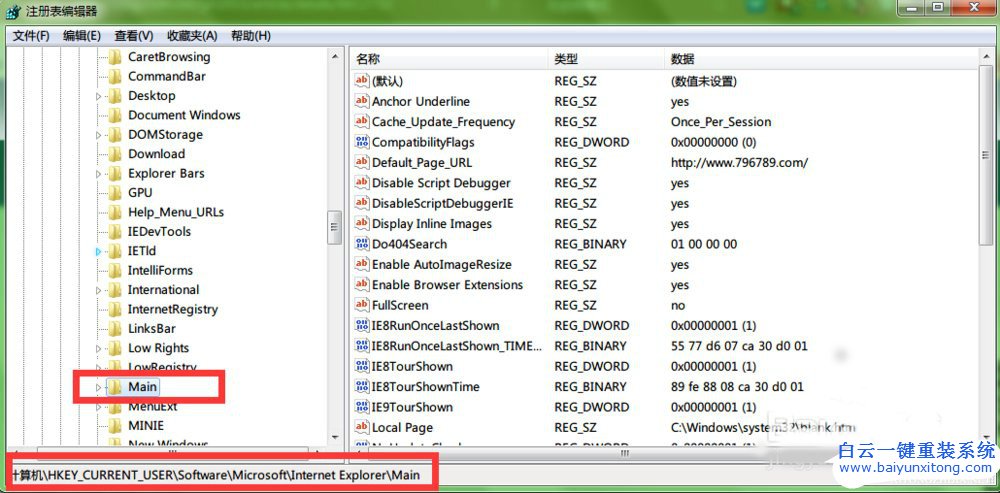Select the Anchor Underline value entry
Screen dimensions: 1000x493
420,101
